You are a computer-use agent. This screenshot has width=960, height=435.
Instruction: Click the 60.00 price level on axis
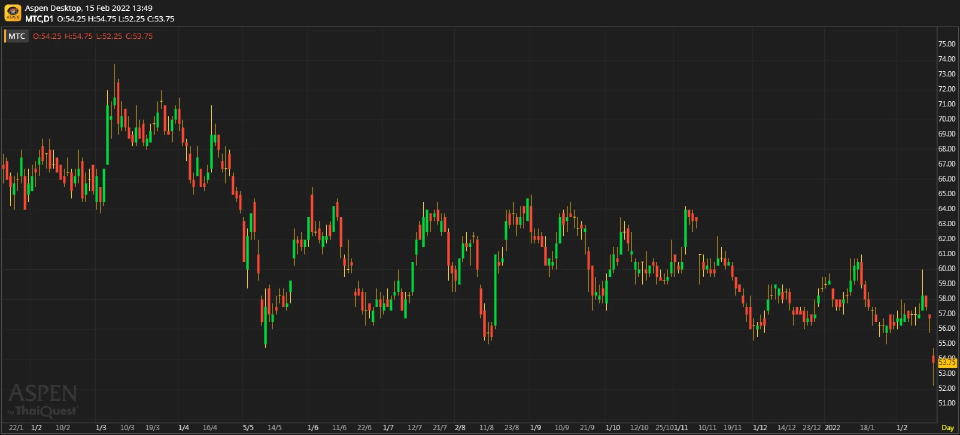pos(946,268)
